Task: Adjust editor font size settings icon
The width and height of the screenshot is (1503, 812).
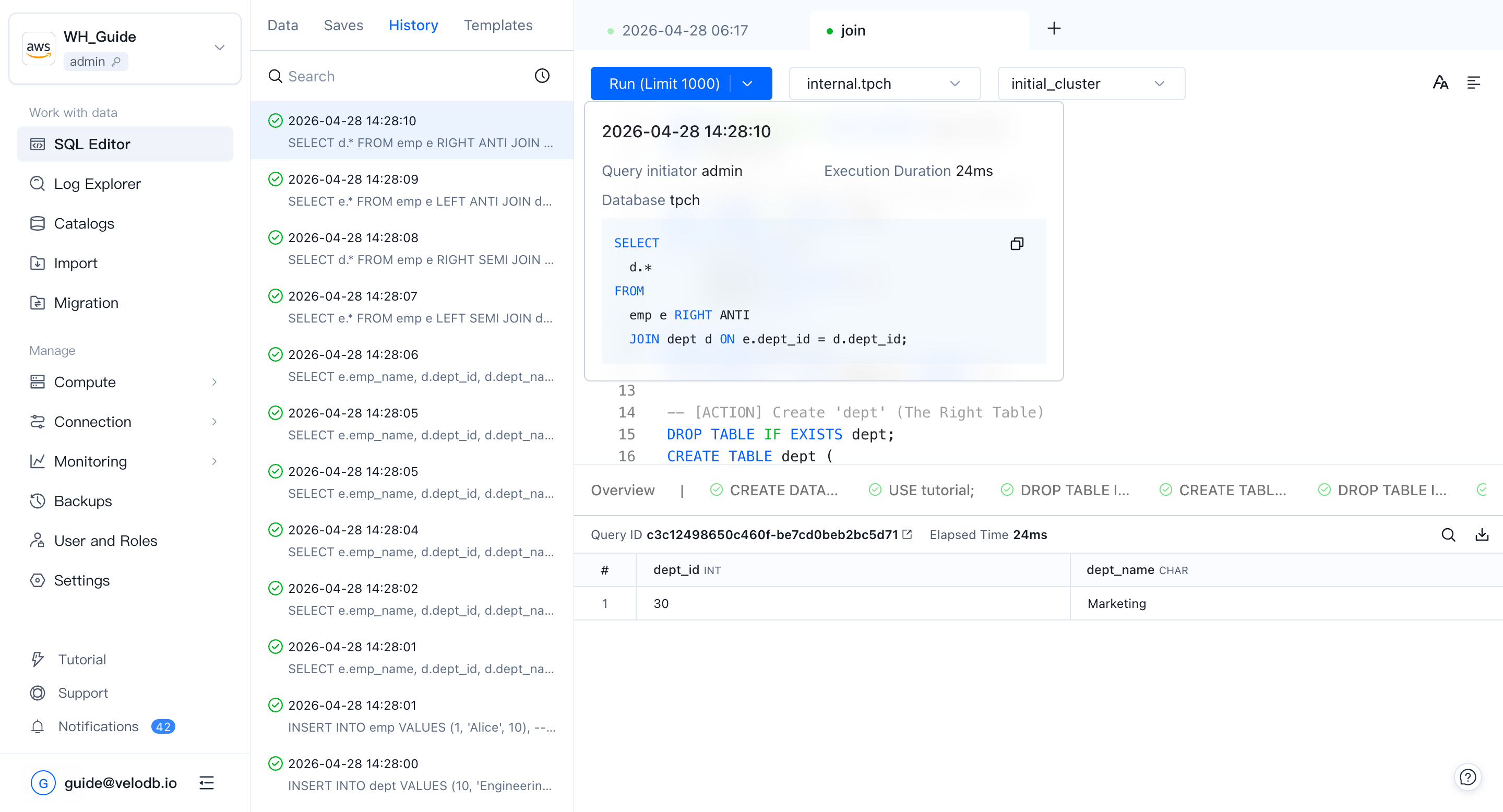Action: 1440,83
